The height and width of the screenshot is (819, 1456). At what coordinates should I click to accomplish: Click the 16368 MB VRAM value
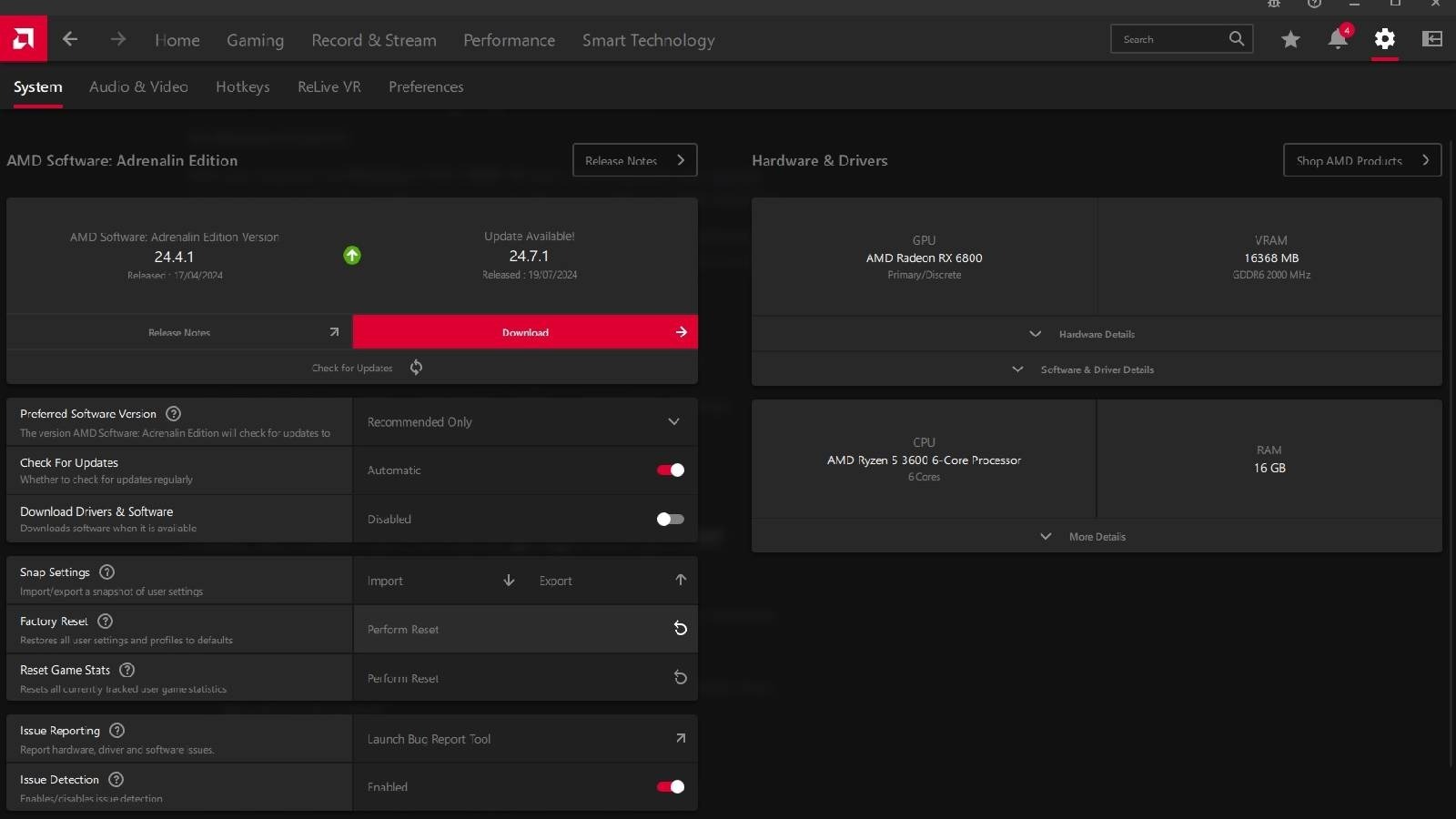tap(1271, 258)
